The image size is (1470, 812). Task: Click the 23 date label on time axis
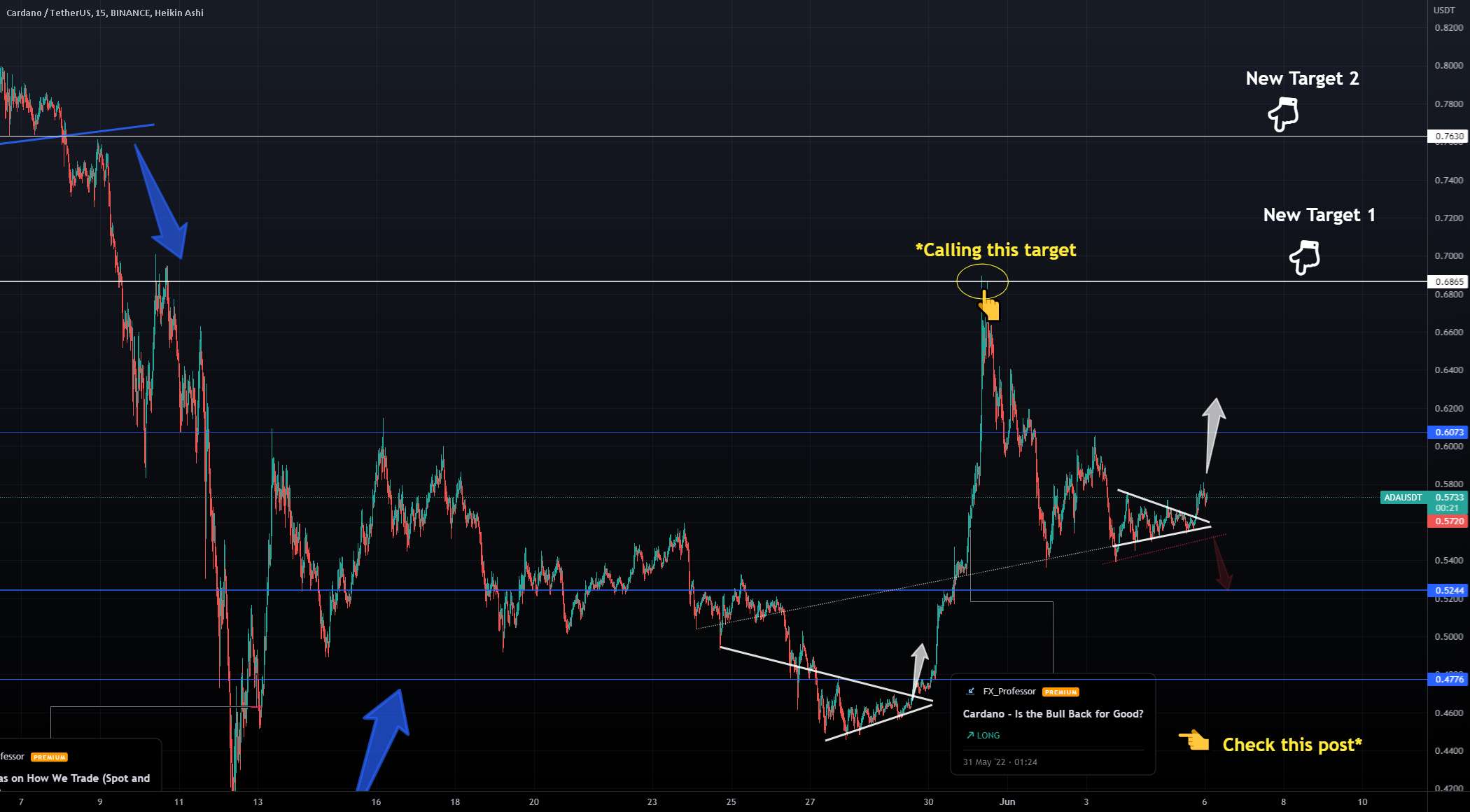point(652,802)
